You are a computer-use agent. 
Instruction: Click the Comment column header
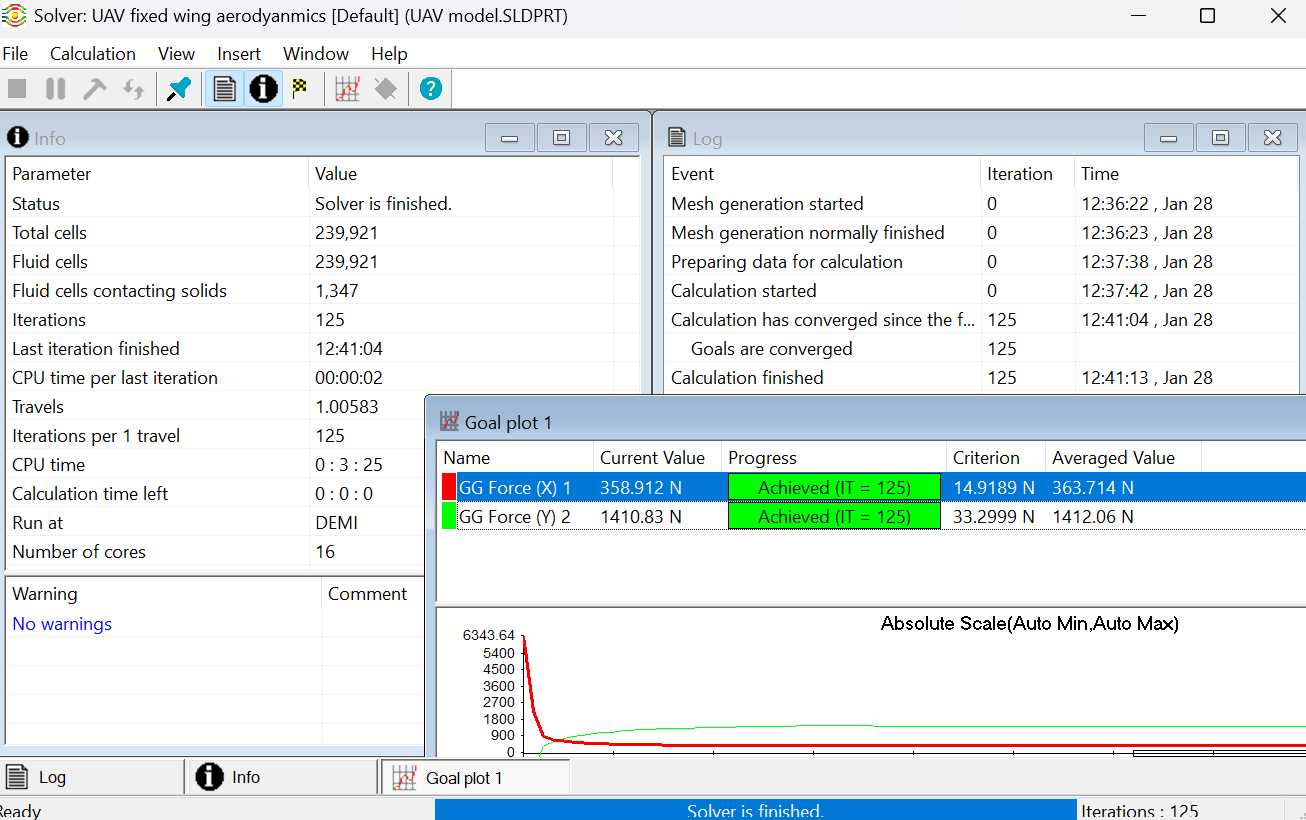pyautogui.click(x=374, y=594)
